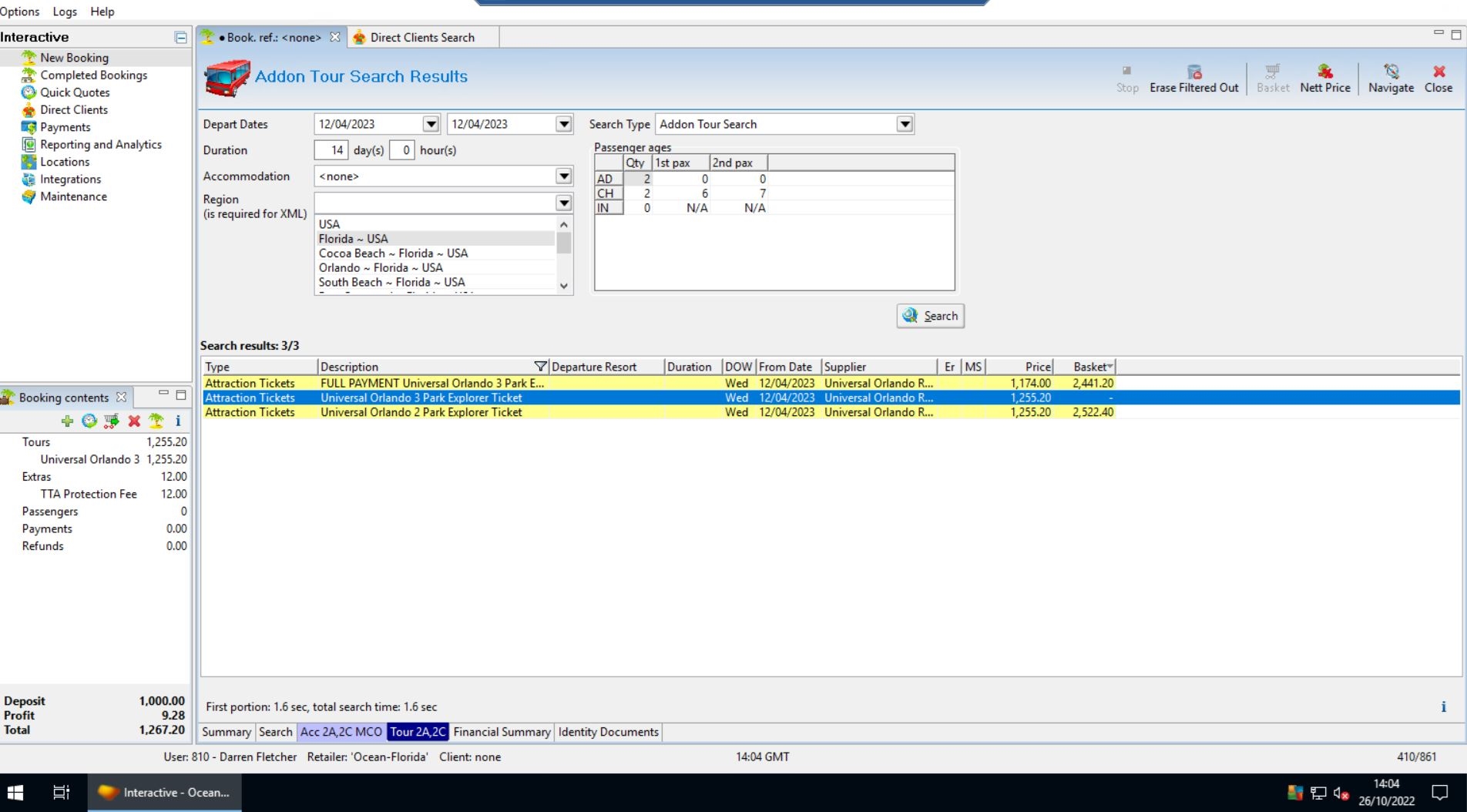Click the duration days input field
Image resolution: width=1467 pixels, height=812 pixels.
click(331, 150)
